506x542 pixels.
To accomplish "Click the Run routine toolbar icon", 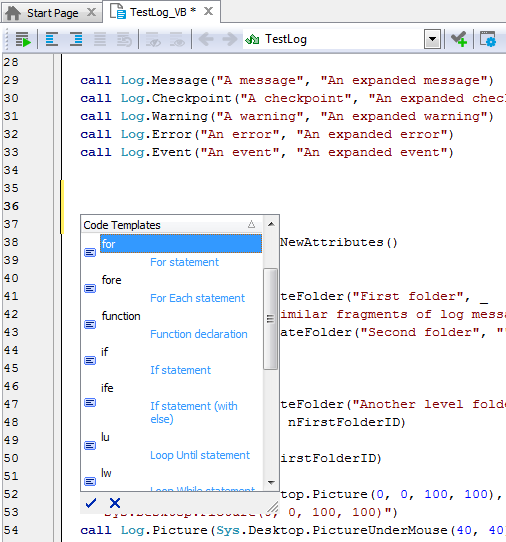I will [x=23, y=39].
